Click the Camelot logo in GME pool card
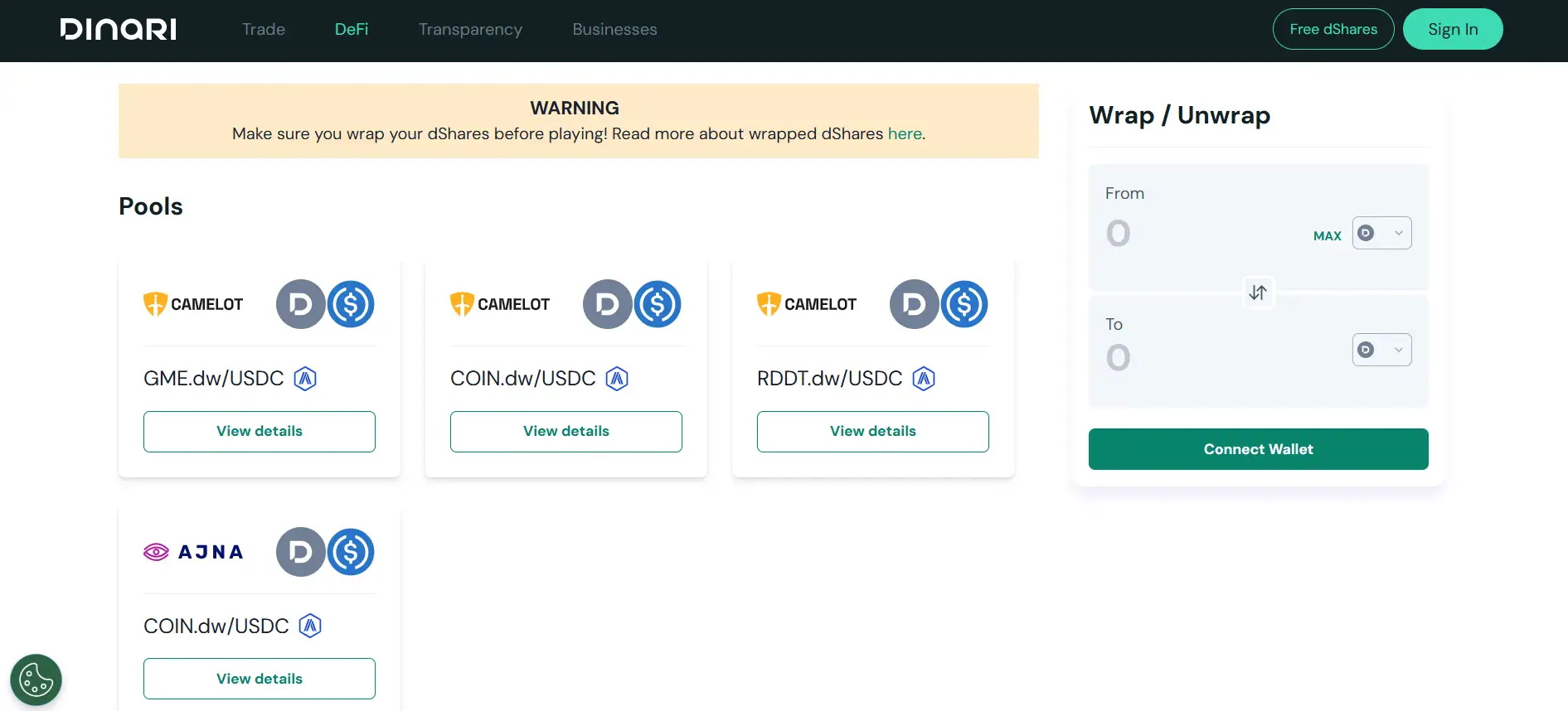 coord(193,304)
